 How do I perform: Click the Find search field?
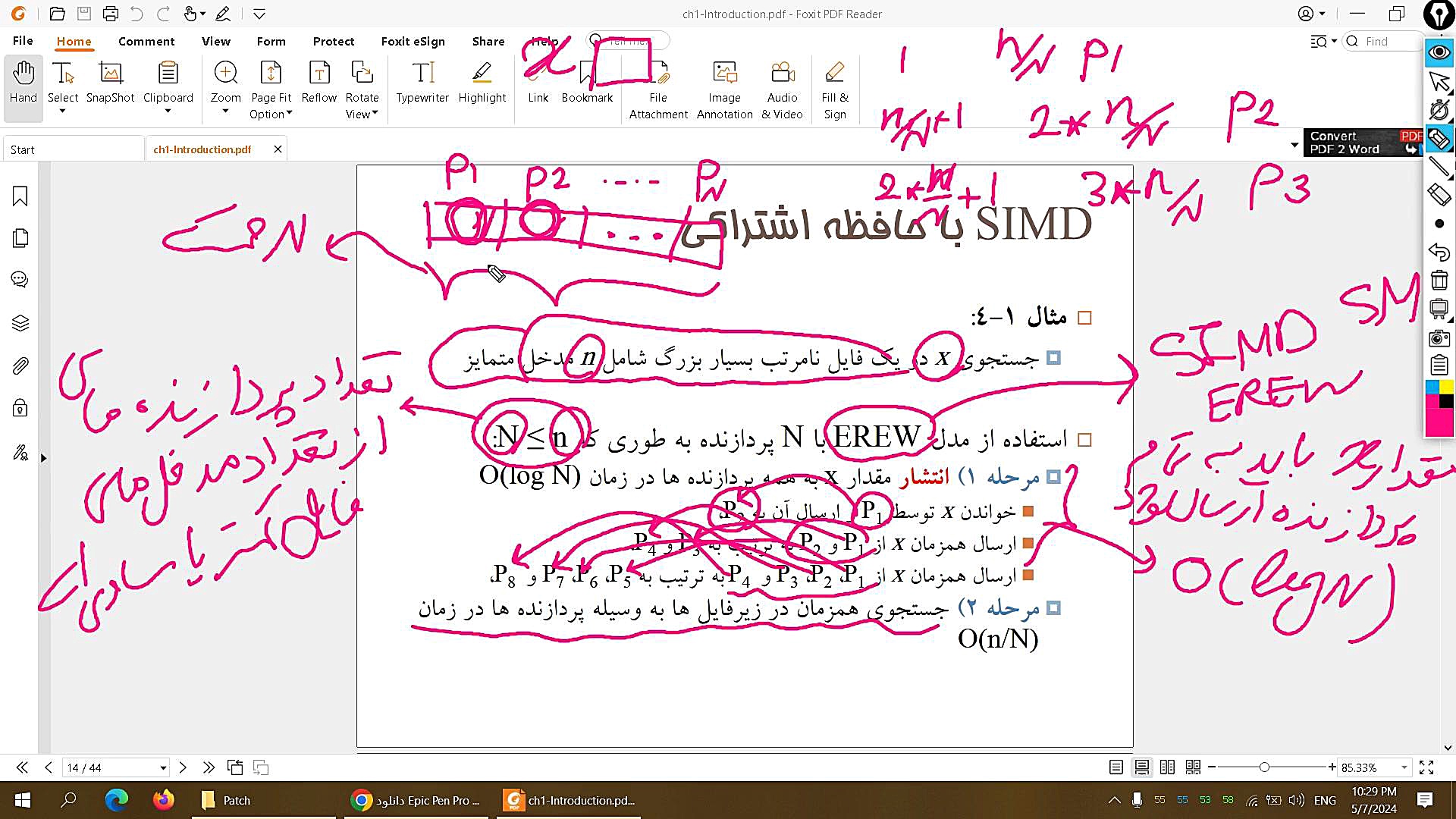pyautogui.click(x=1384, y=41)
